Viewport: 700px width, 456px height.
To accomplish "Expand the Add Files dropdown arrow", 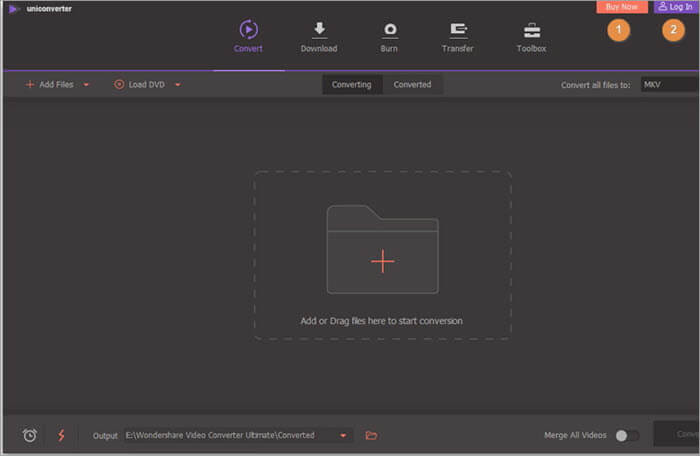I will pos(86,85).
